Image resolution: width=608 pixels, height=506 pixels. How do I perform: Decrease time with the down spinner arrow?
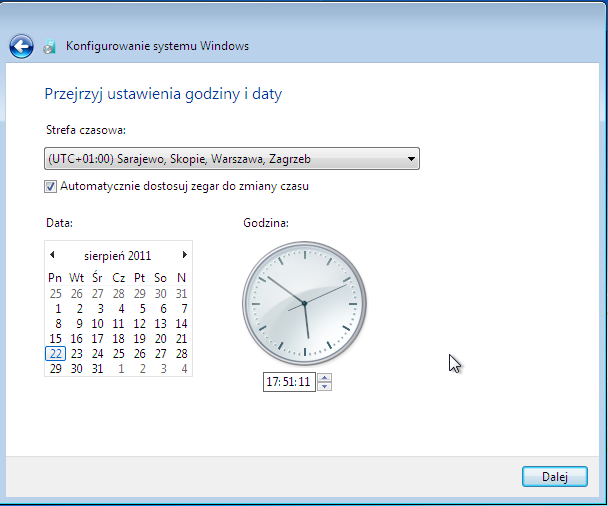point(325,386)
